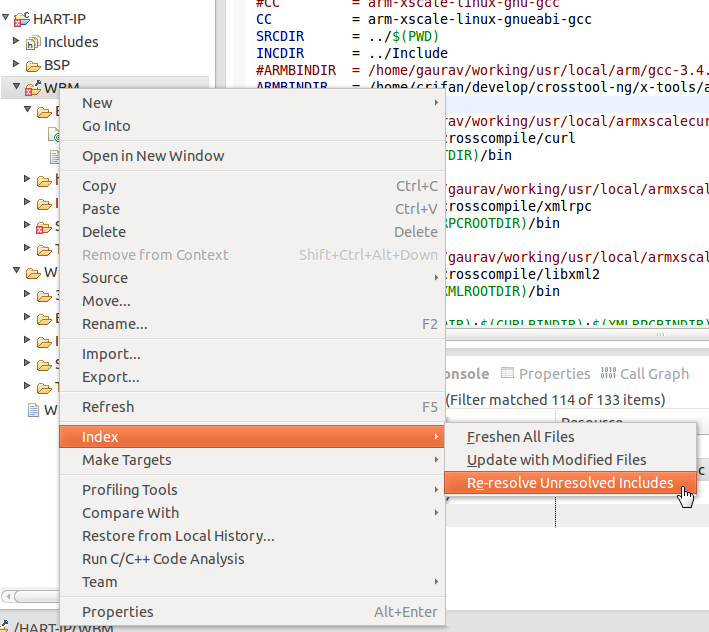709x632 pixels.
Task: Click the red error-marked folder icon in tree
Action: pos(42,227)
